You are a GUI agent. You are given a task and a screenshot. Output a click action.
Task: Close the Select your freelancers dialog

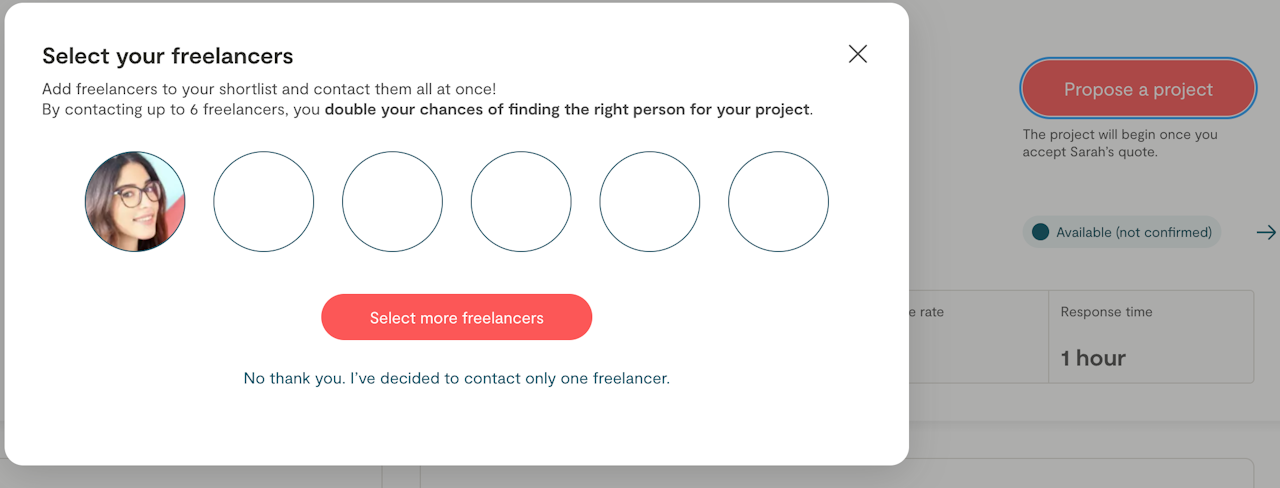tap(857, 54)
